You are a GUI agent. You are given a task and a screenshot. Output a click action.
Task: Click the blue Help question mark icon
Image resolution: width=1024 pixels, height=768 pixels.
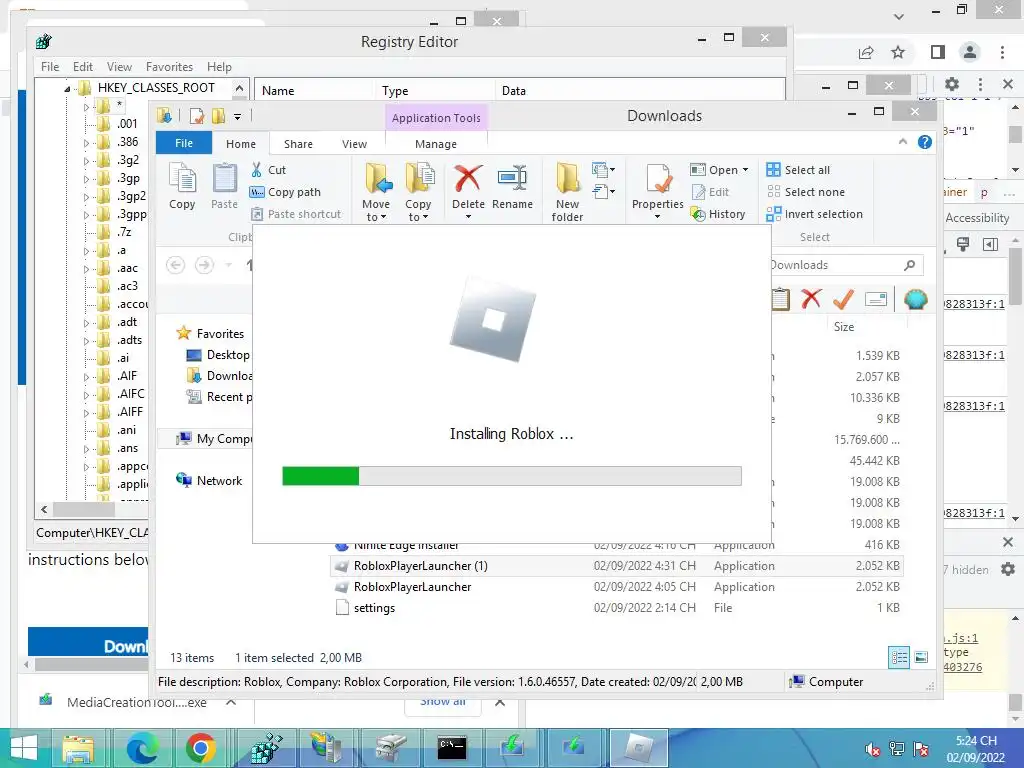click(x=925, y=142)
